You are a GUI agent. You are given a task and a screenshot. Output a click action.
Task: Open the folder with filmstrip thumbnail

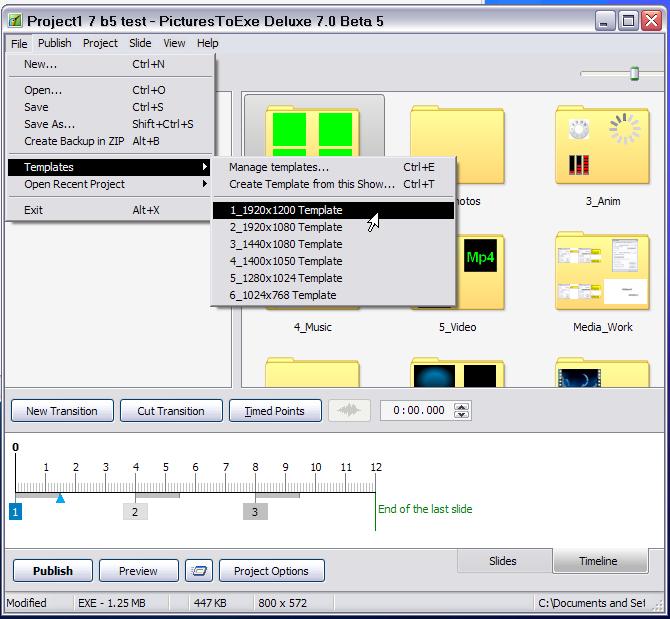click(602, 373)
